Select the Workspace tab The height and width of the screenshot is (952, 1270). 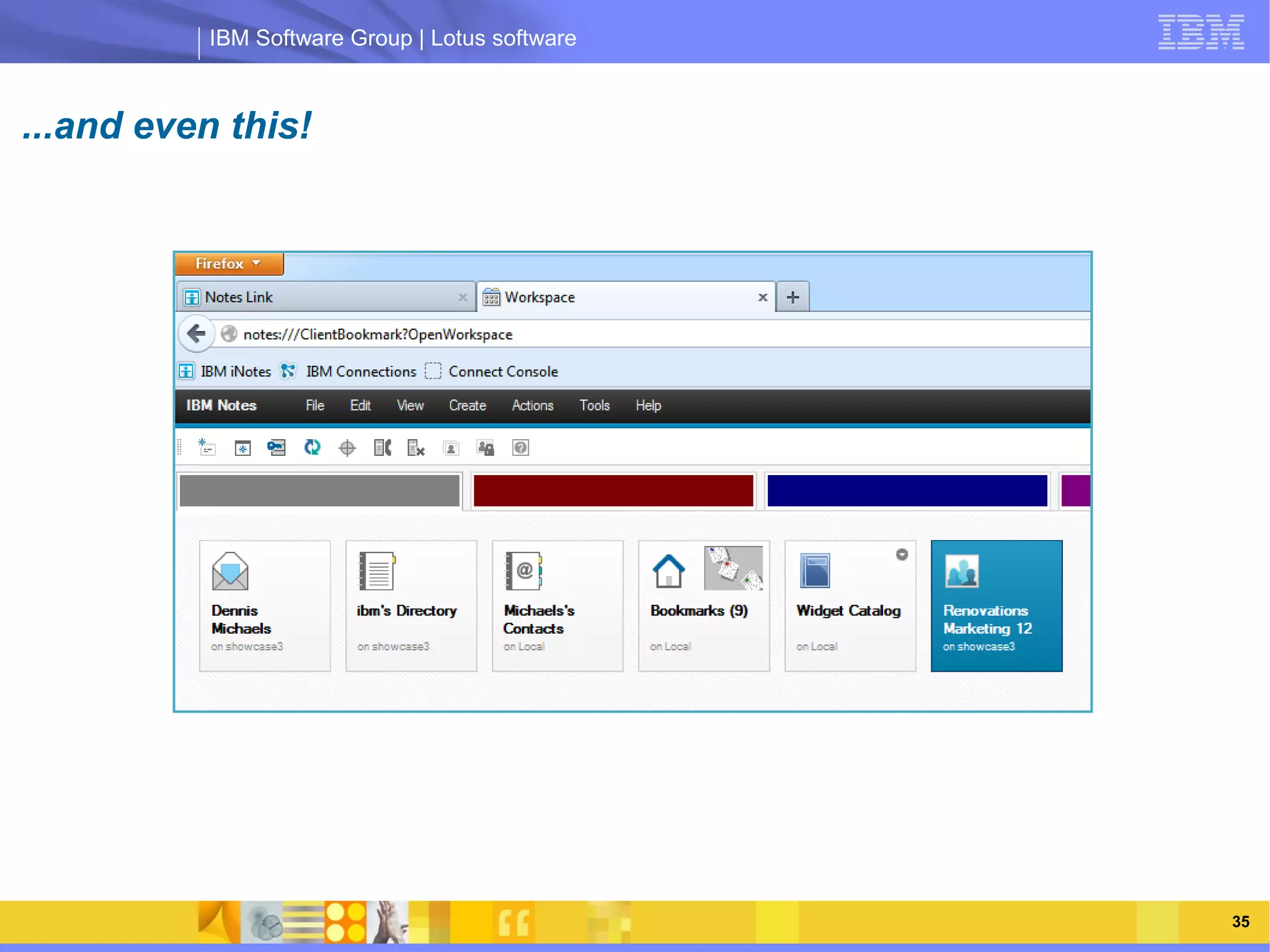626,297
